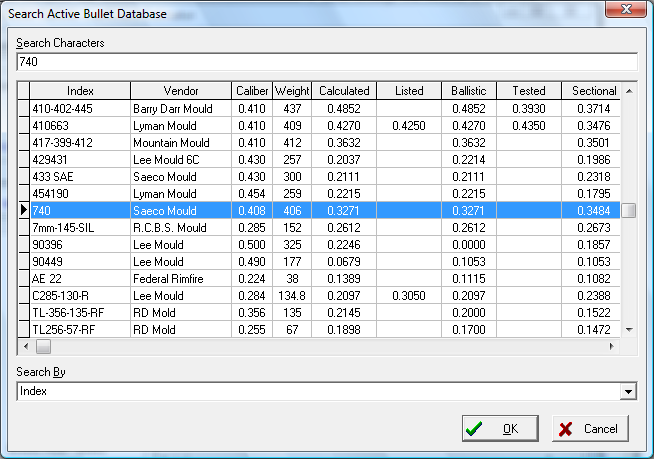Click the Vendor column header

tap(181, 91)
